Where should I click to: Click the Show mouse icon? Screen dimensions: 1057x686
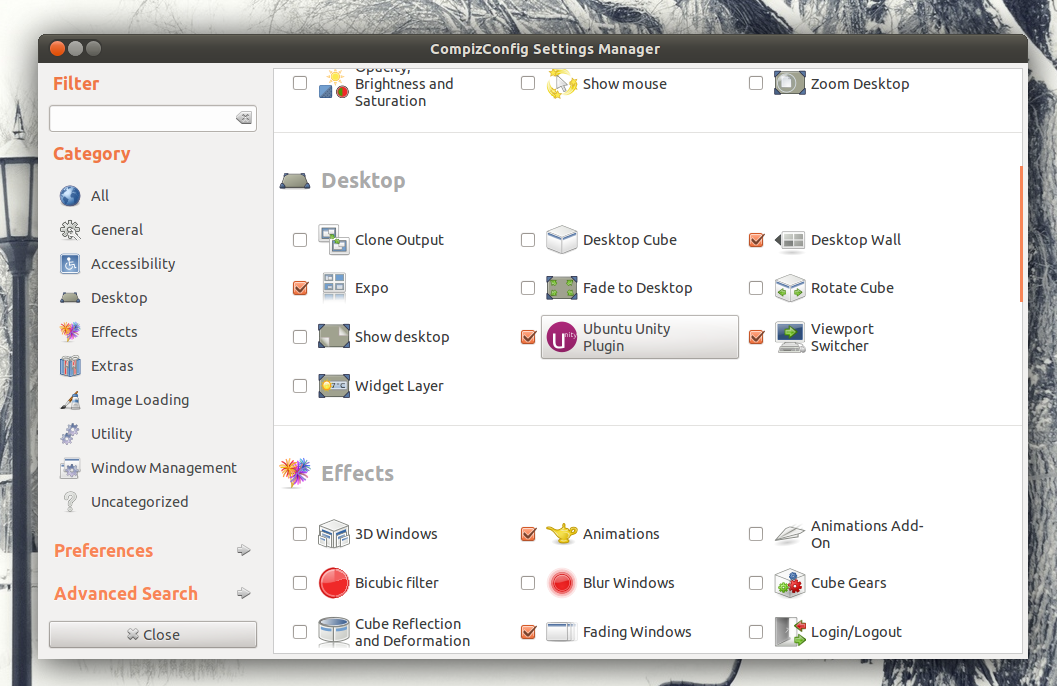pyautogui.click(x=561, y=84)
